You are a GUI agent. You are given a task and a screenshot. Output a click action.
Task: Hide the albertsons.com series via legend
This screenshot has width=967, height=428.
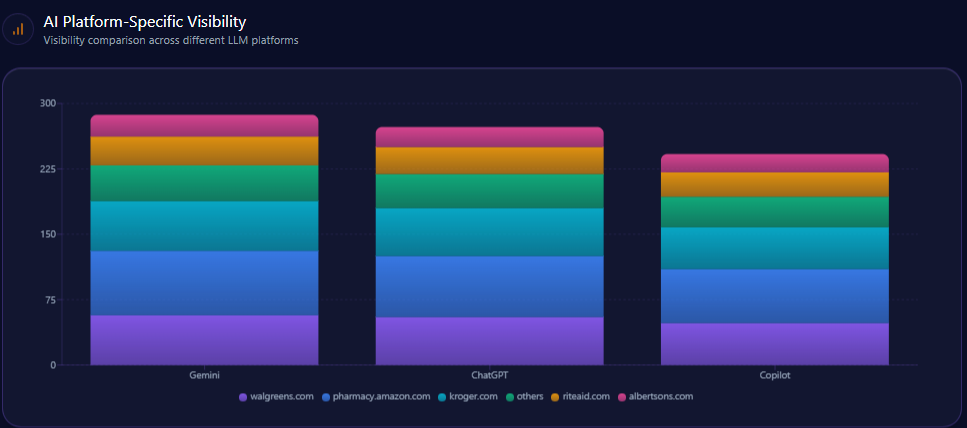(x=655, y=397)
